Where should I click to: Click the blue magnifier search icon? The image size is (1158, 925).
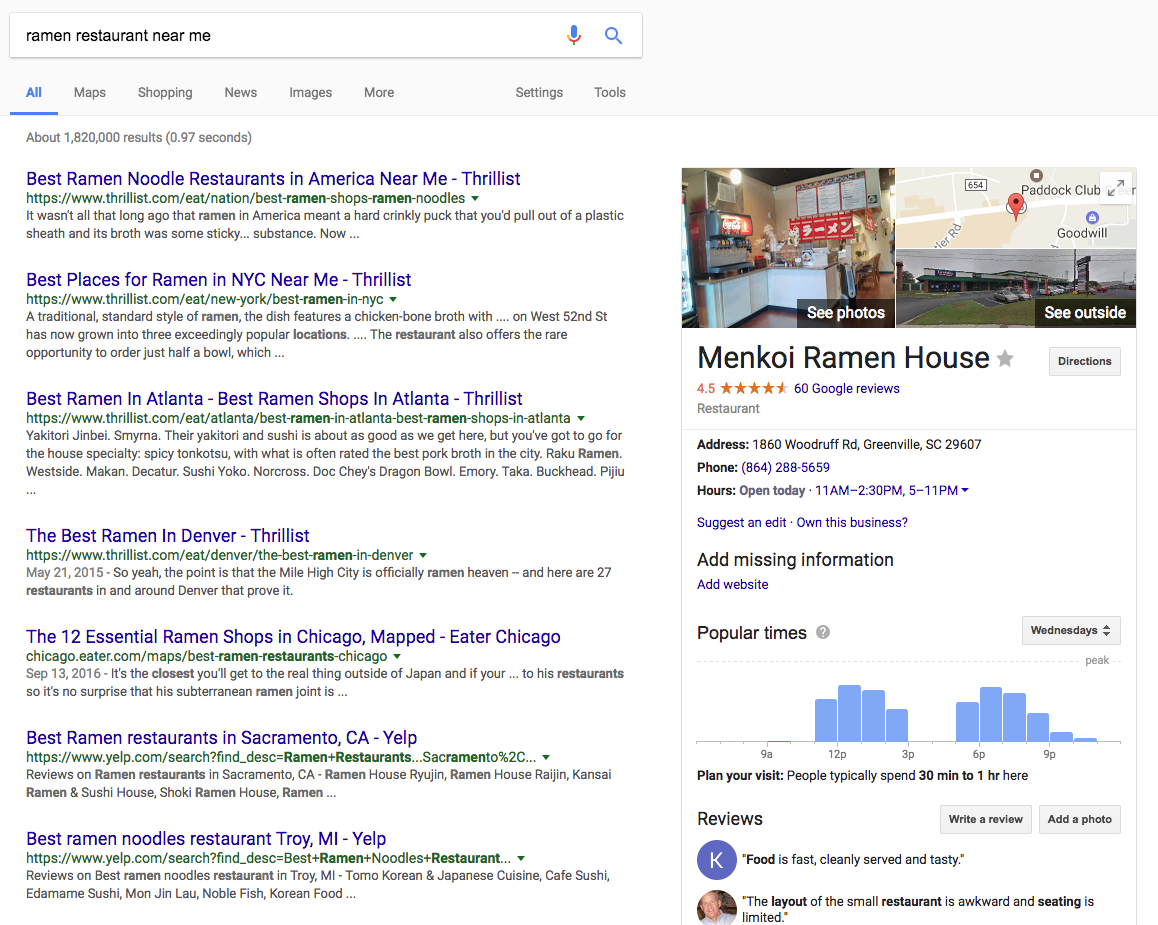(613, 35)
